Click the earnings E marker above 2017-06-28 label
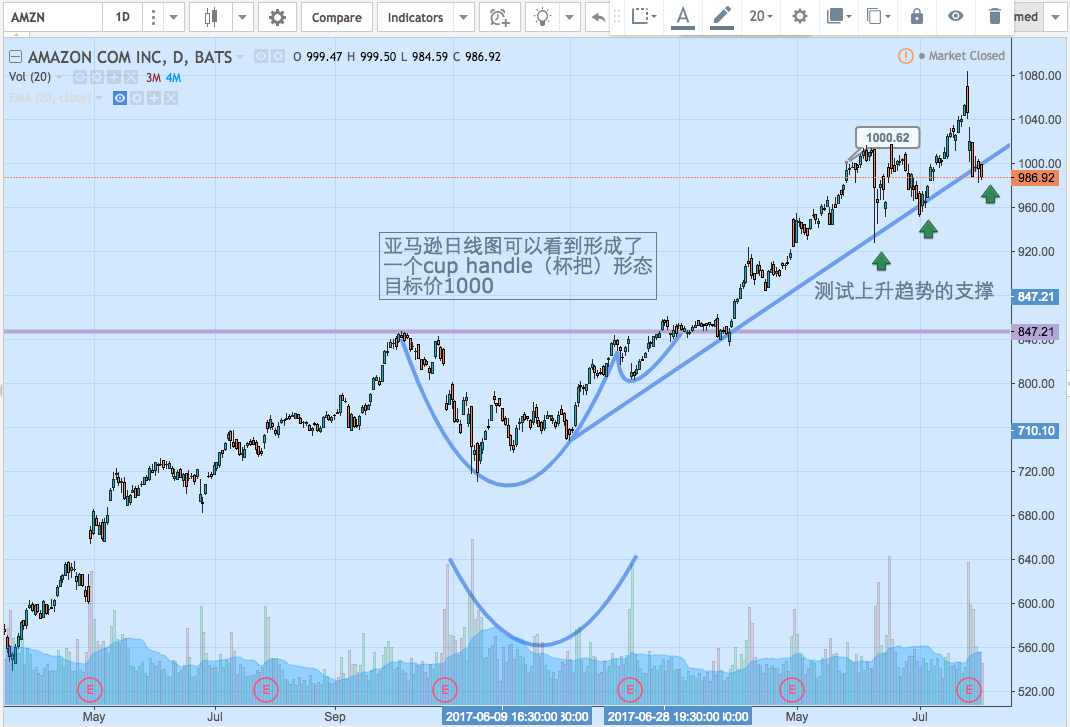The height and width of the screenshot is (727, 1070). [x=629, y=690]
